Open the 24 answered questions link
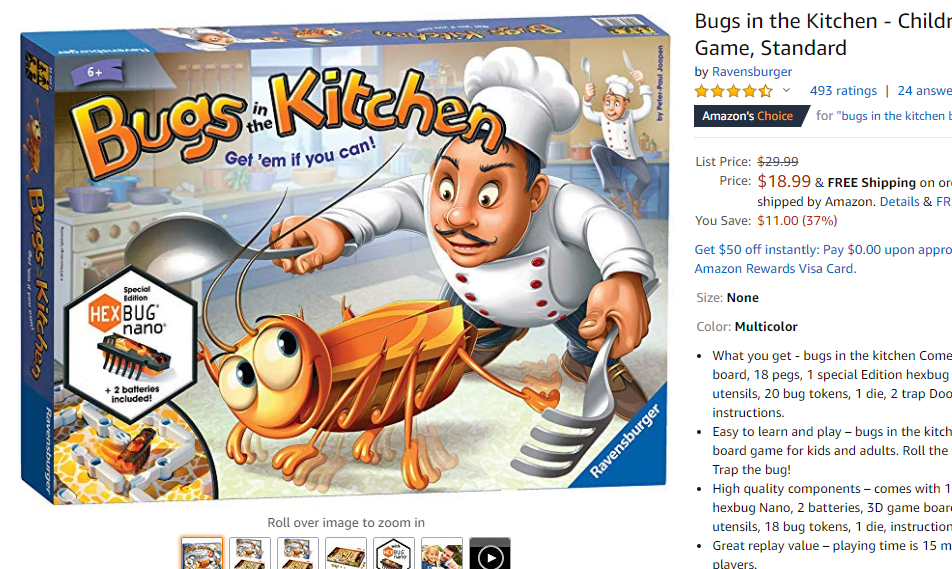952x569 pixels. point(925,90)
